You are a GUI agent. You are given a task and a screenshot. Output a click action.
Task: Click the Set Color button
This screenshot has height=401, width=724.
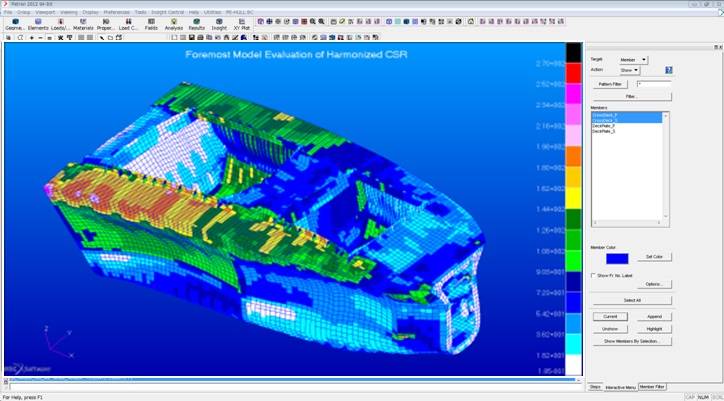pyautogui.click(x=653, y=257)
